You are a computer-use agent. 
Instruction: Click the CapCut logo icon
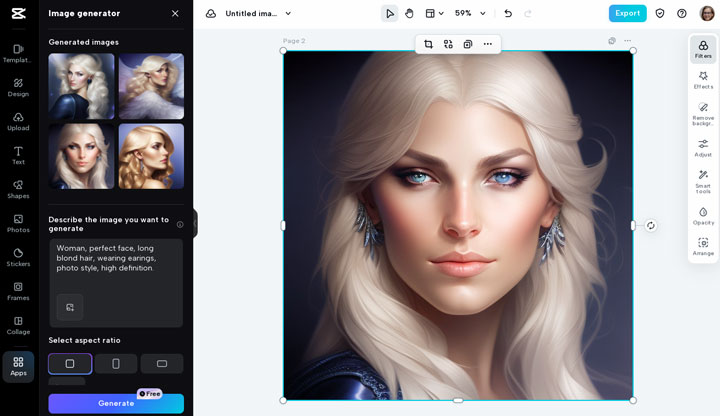(x=18, y=13)
